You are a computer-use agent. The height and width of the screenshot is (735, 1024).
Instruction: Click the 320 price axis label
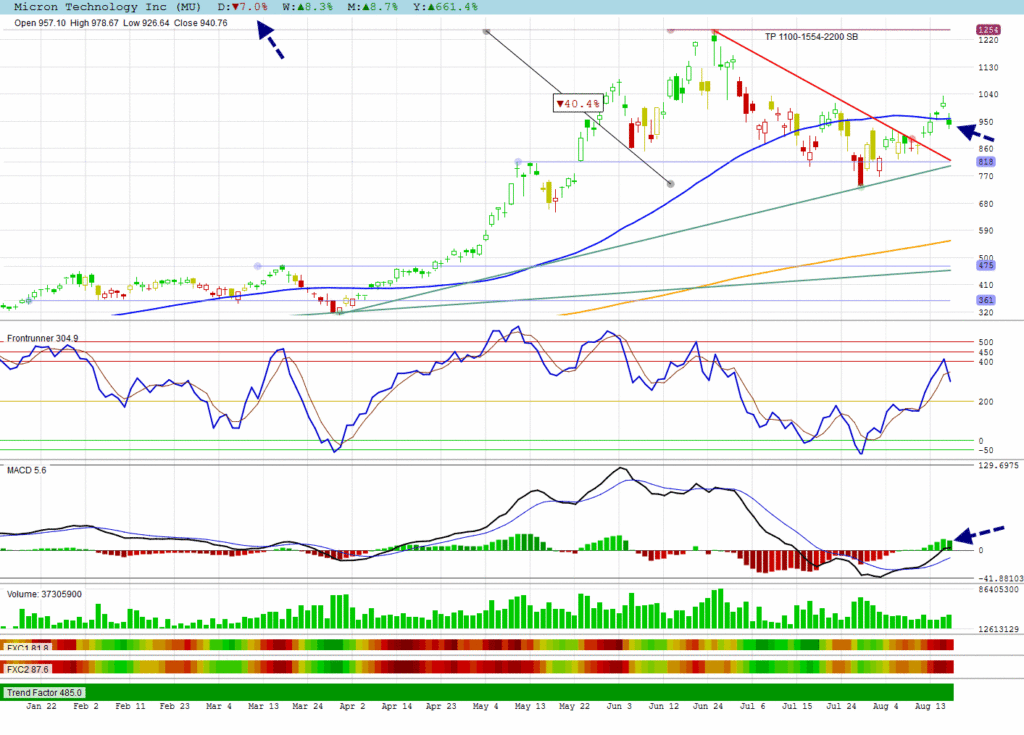[x=985, y=312]
